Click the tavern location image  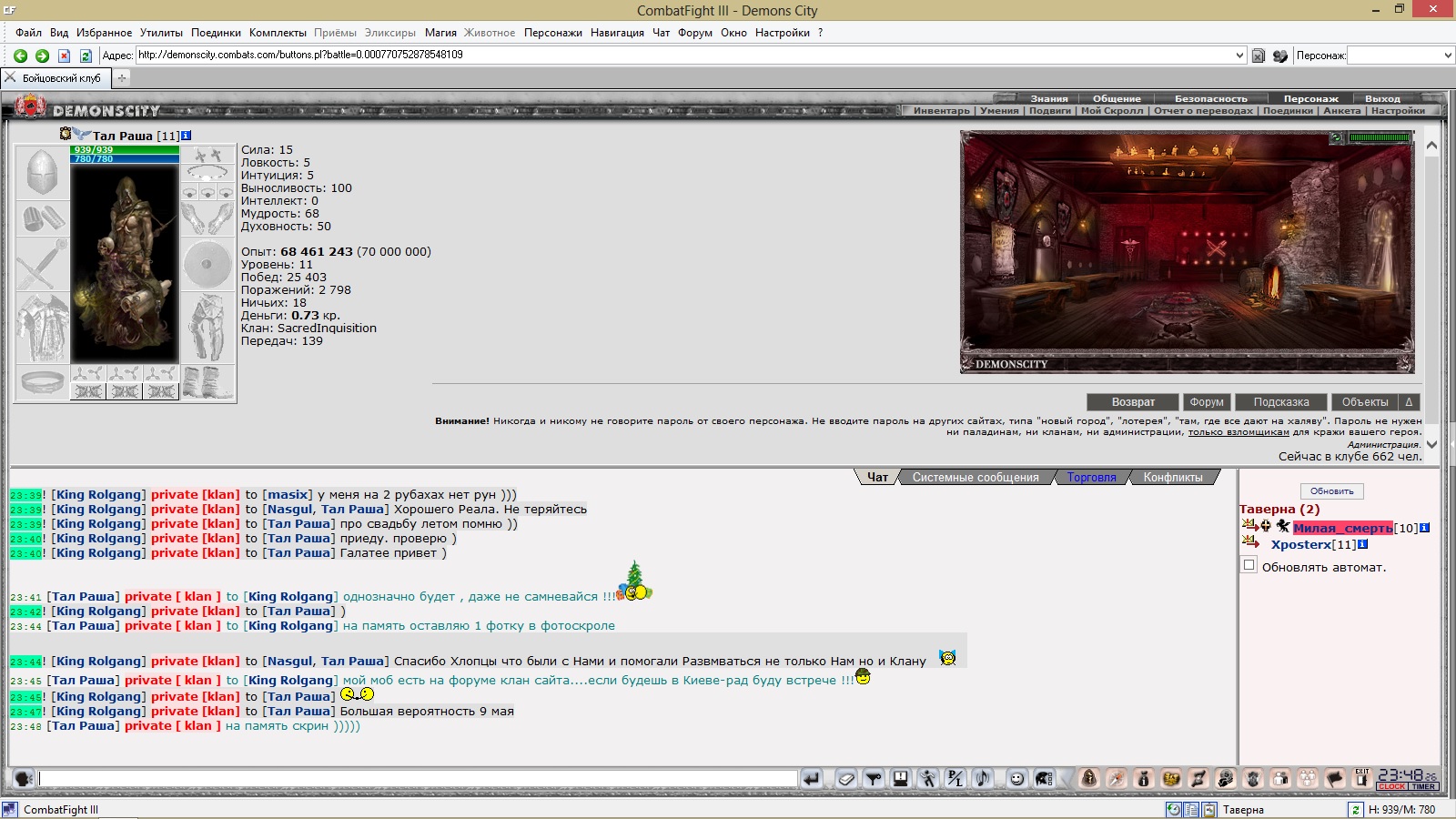(x=1188, y=251)
